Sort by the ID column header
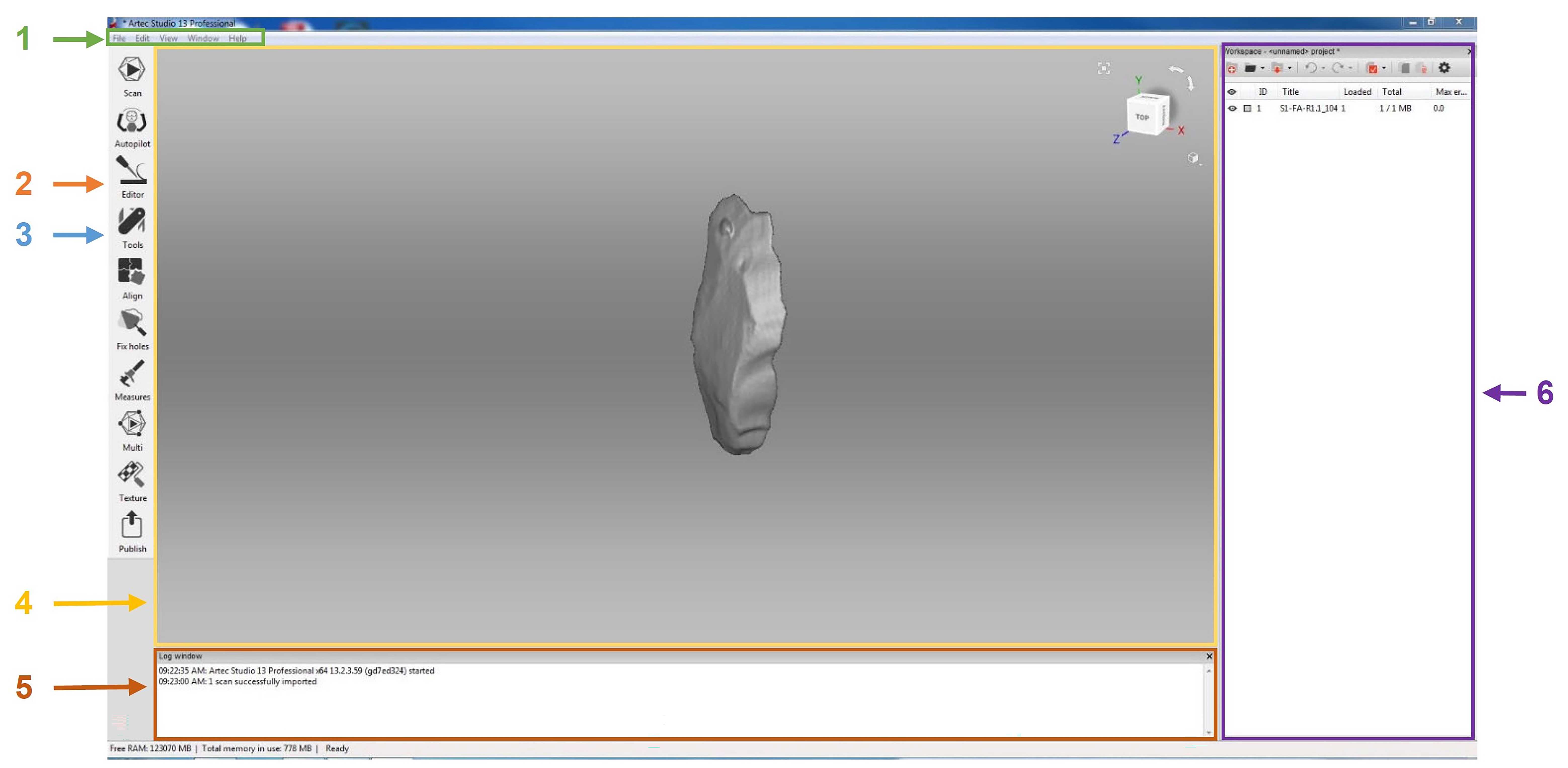The width and height of the screenshot is (1568, 768). point(1263,92)
